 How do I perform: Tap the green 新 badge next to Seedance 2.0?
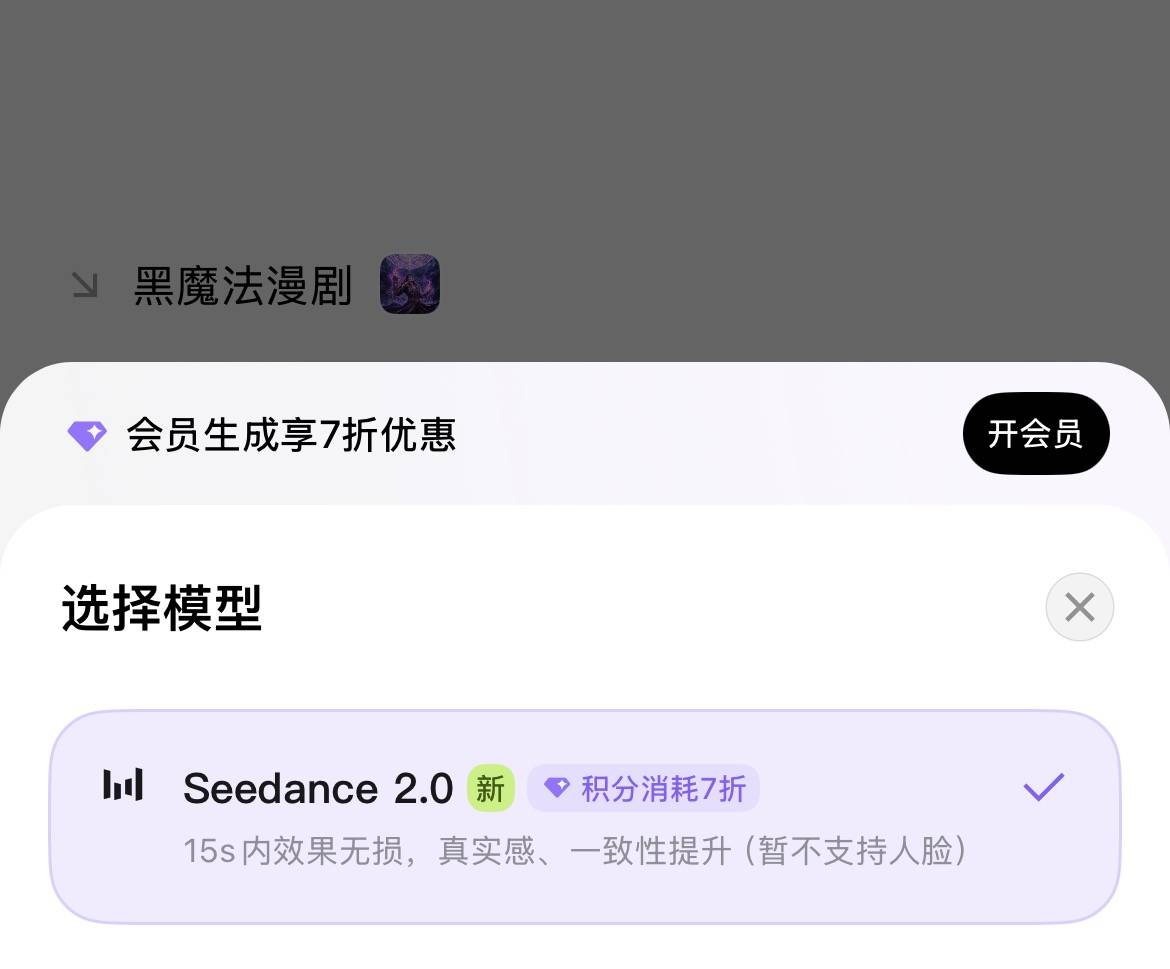click(x=492, y=788)
